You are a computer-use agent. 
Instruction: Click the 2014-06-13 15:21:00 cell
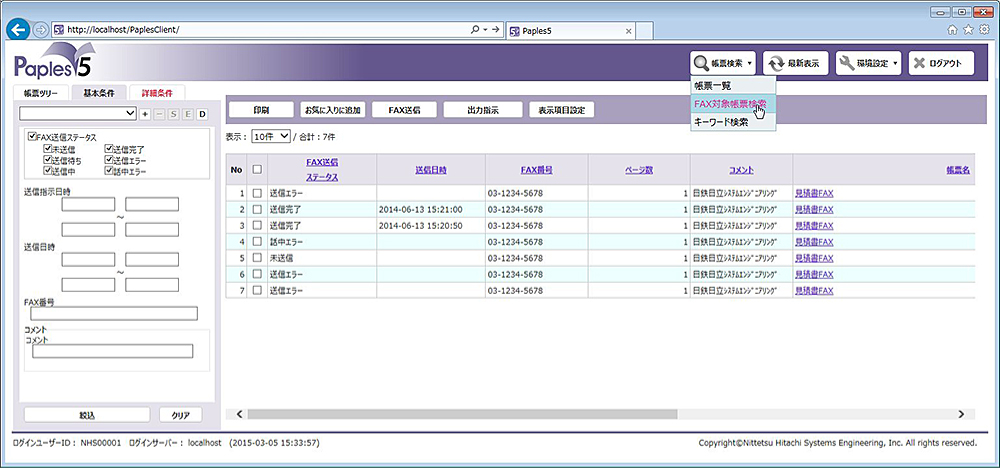click(430, 209)
